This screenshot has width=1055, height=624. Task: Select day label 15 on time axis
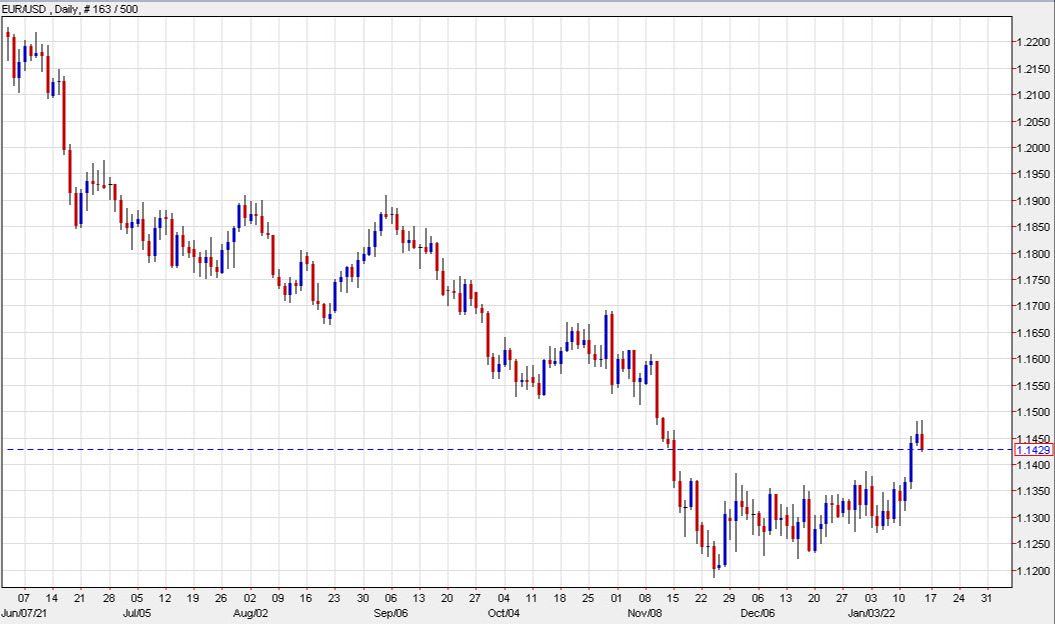673,598
